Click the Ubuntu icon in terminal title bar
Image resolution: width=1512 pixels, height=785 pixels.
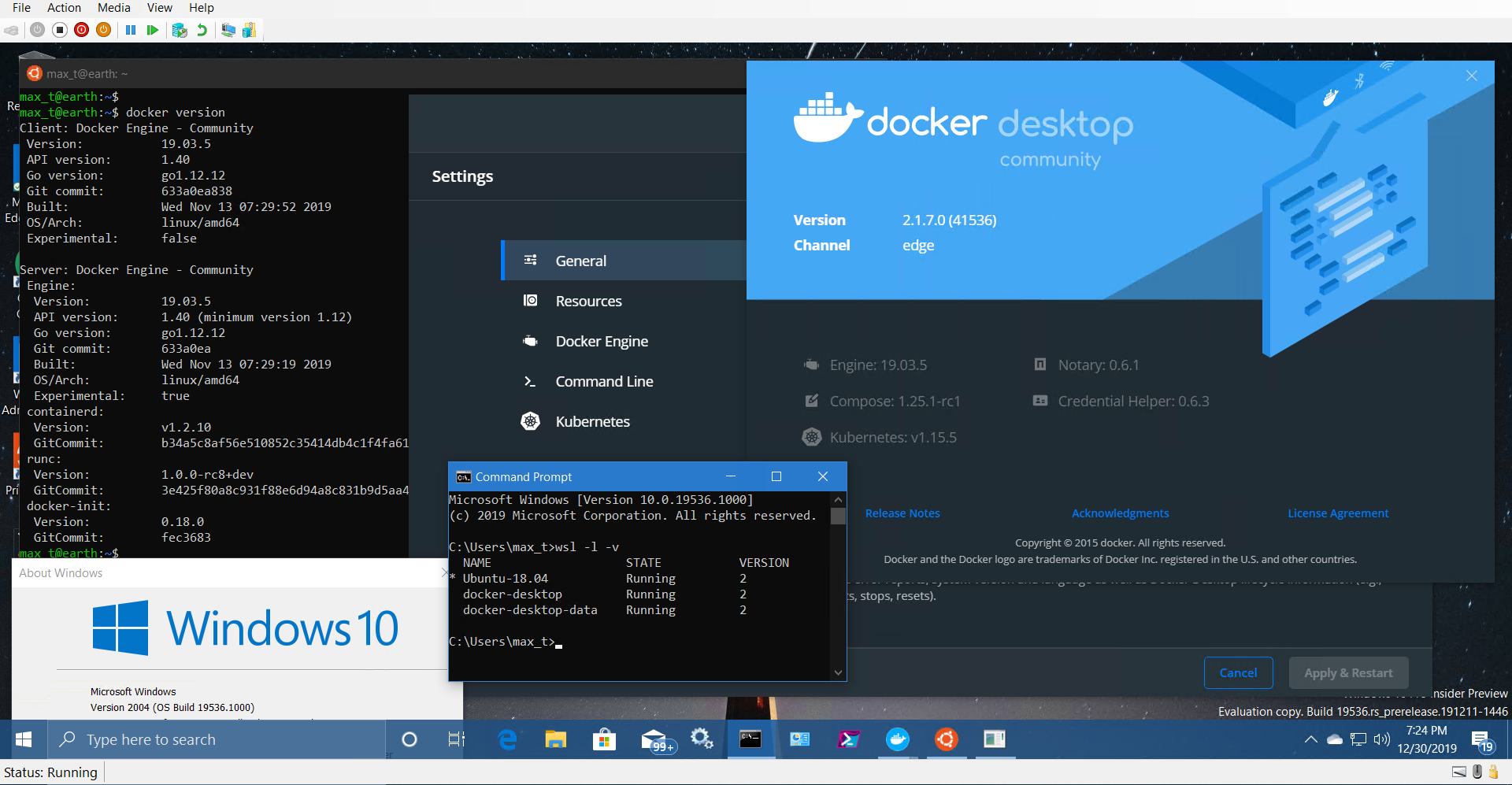(34, 73)
